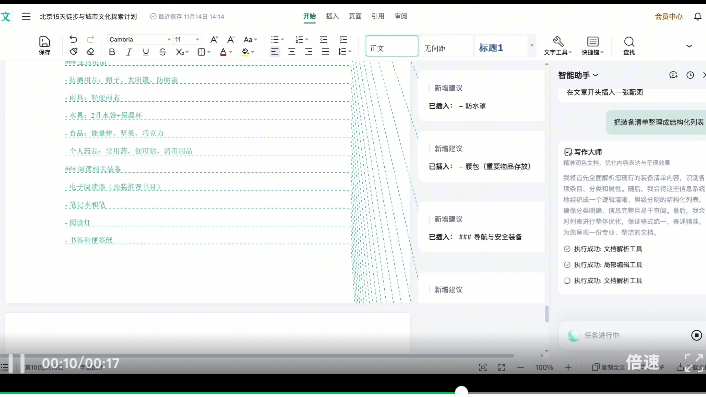The image size is (706, 397).
Task: Toggle left alignment
Action: 275,52
